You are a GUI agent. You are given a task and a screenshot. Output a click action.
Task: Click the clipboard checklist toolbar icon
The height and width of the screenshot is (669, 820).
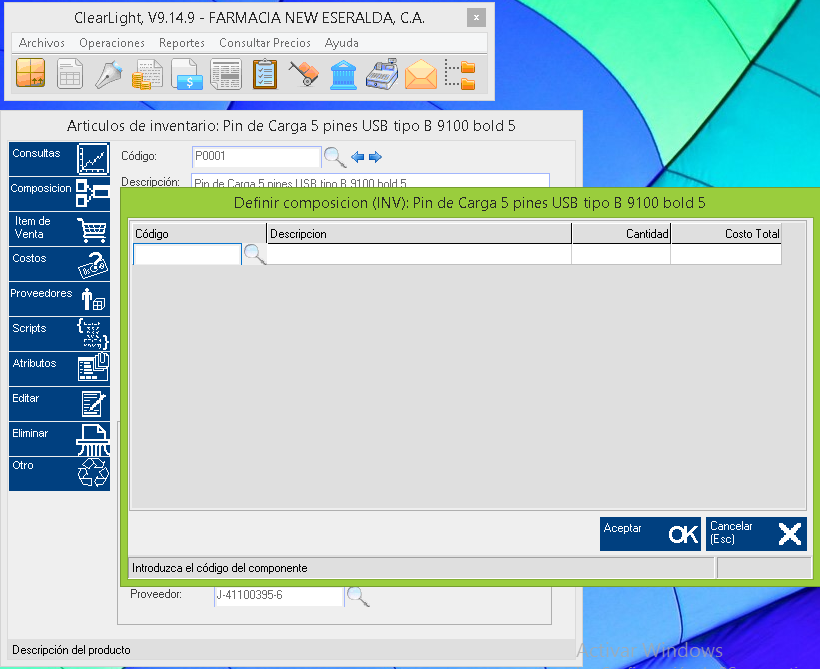coord(264,75)
